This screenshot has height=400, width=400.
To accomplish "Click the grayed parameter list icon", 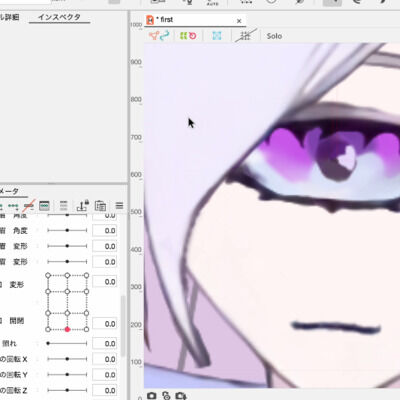I will (x=63, y=206).
